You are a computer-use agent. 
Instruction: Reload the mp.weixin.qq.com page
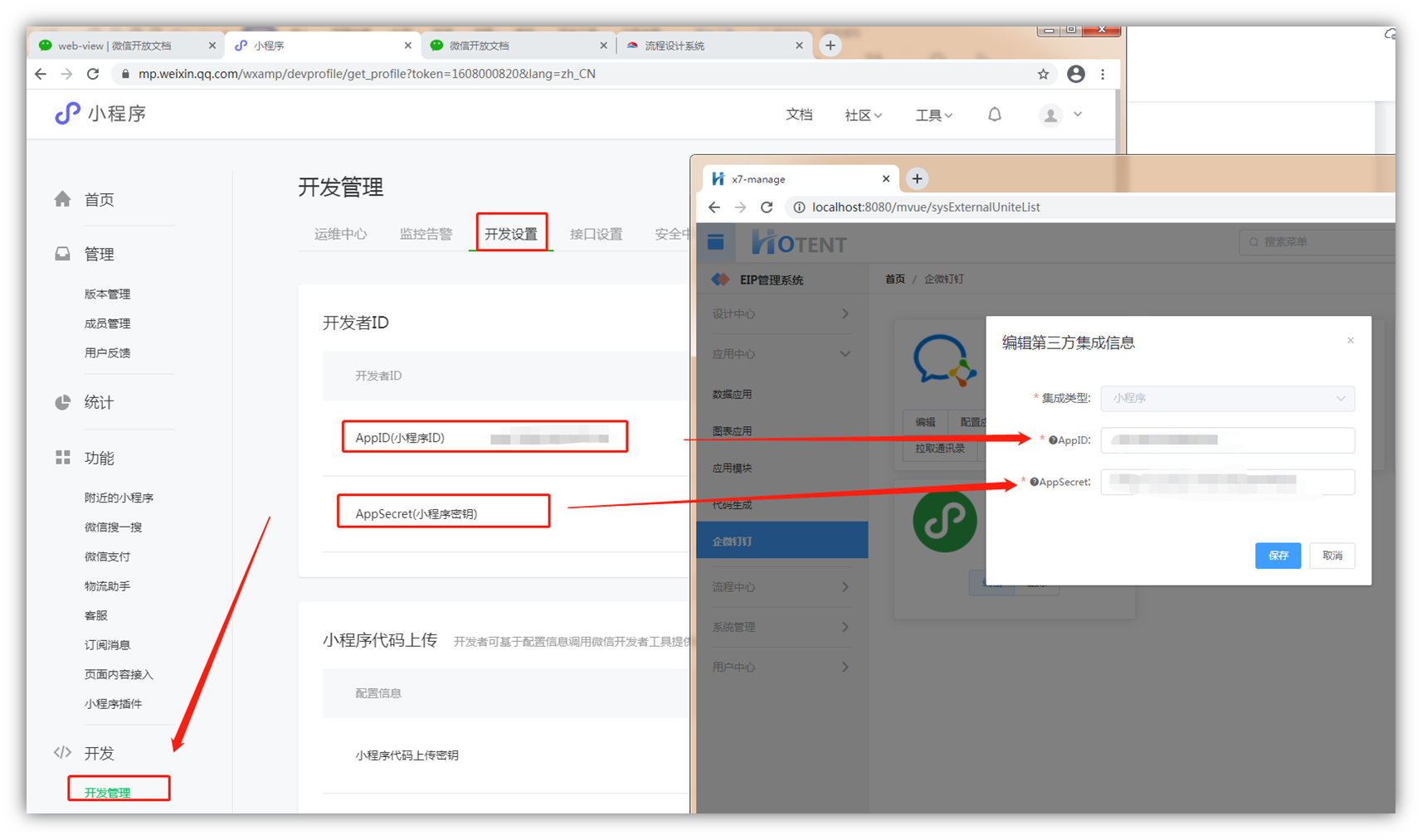click(93, 74)
